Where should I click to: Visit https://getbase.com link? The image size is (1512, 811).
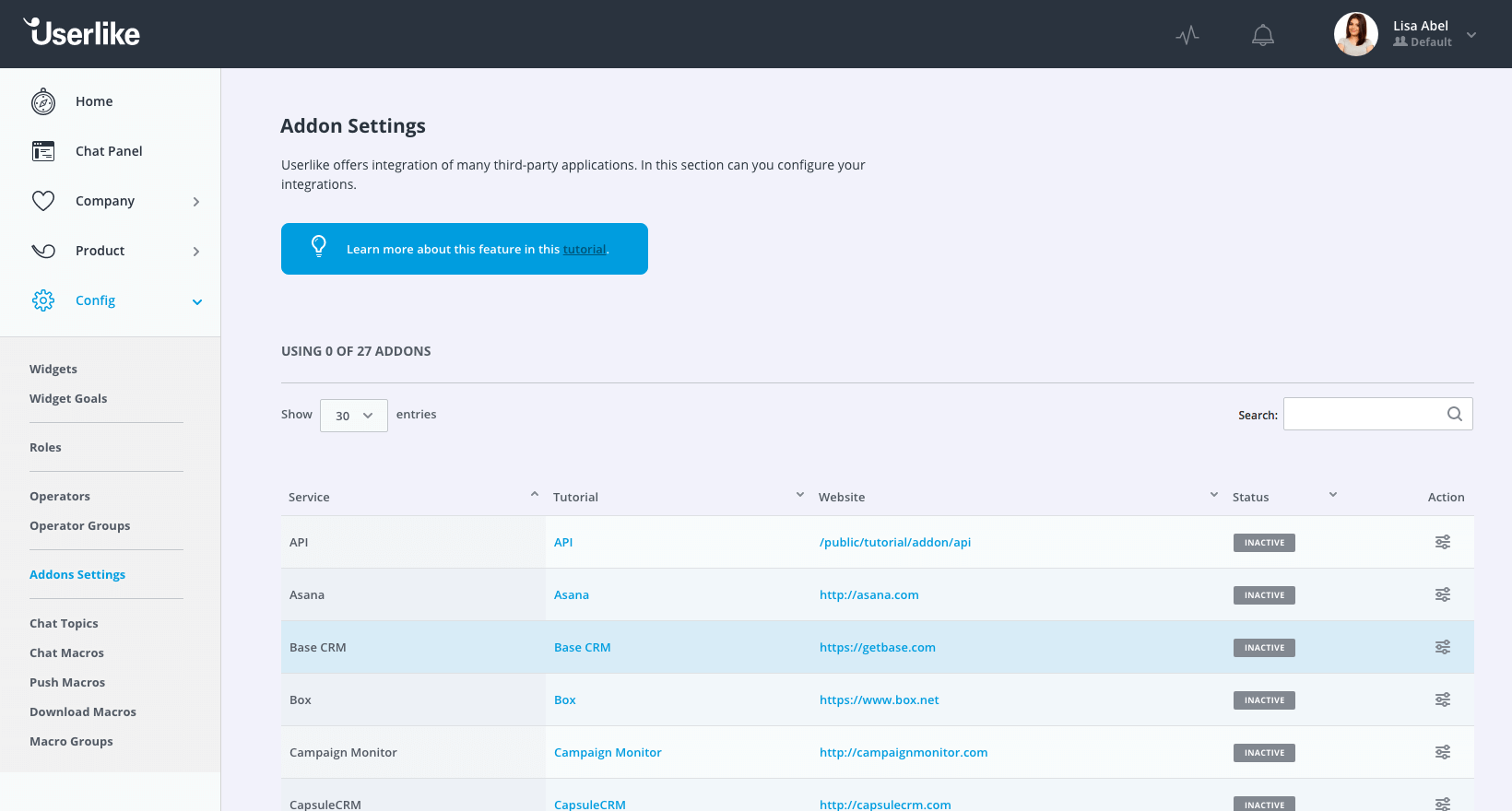[878, 647]
